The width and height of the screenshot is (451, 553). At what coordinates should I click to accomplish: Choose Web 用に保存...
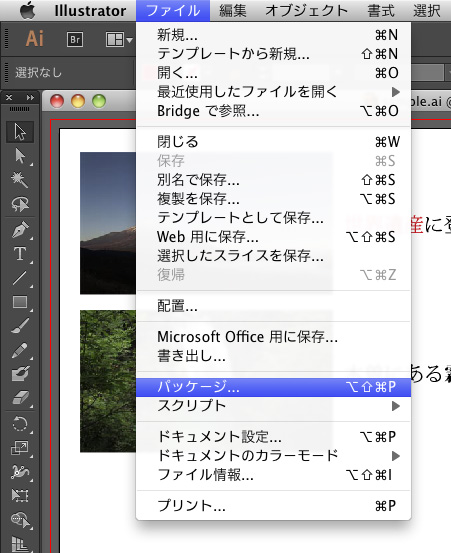click(273, 237)
